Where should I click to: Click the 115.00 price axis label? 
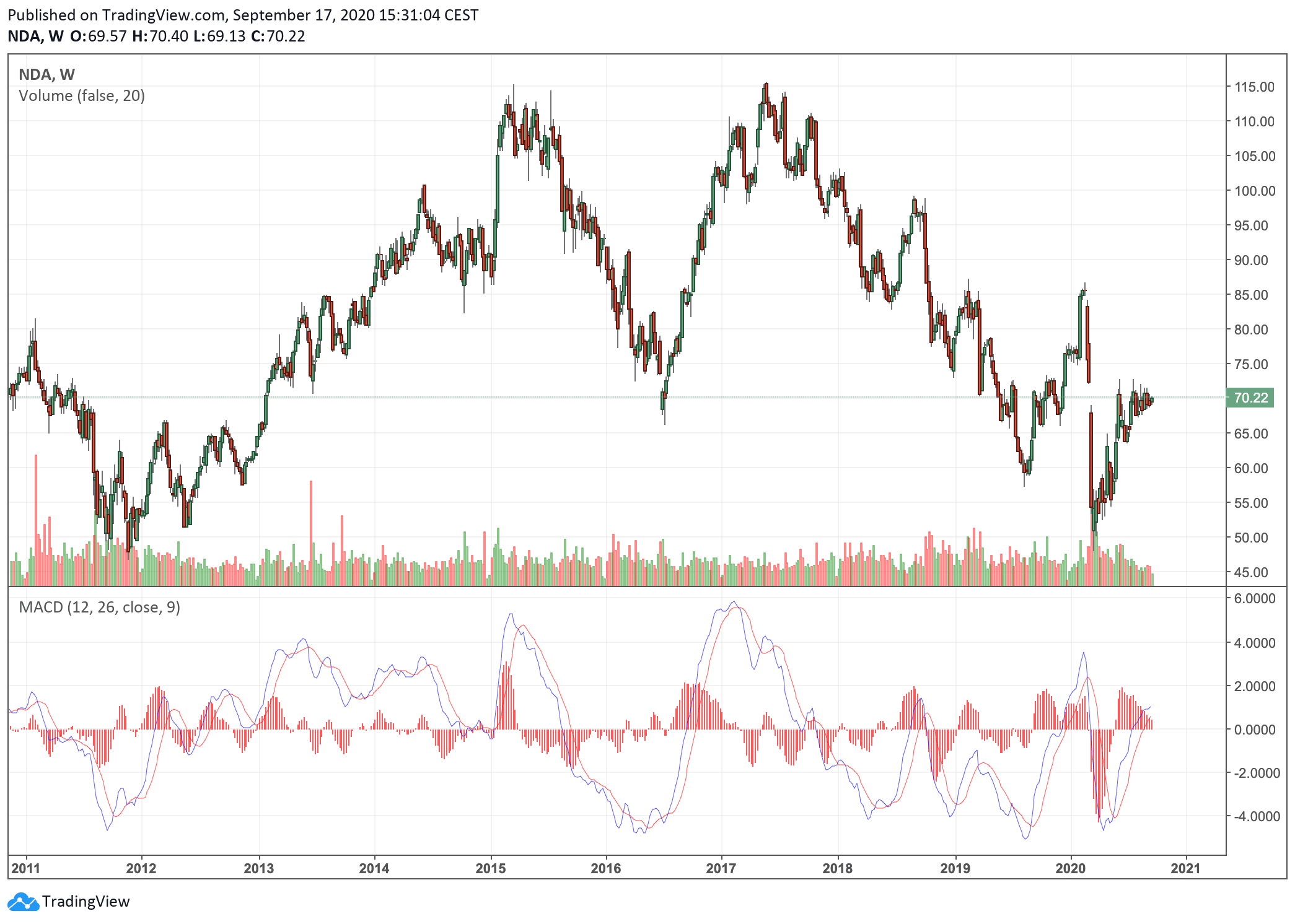pyautogui.click(x=1255, y=87)
